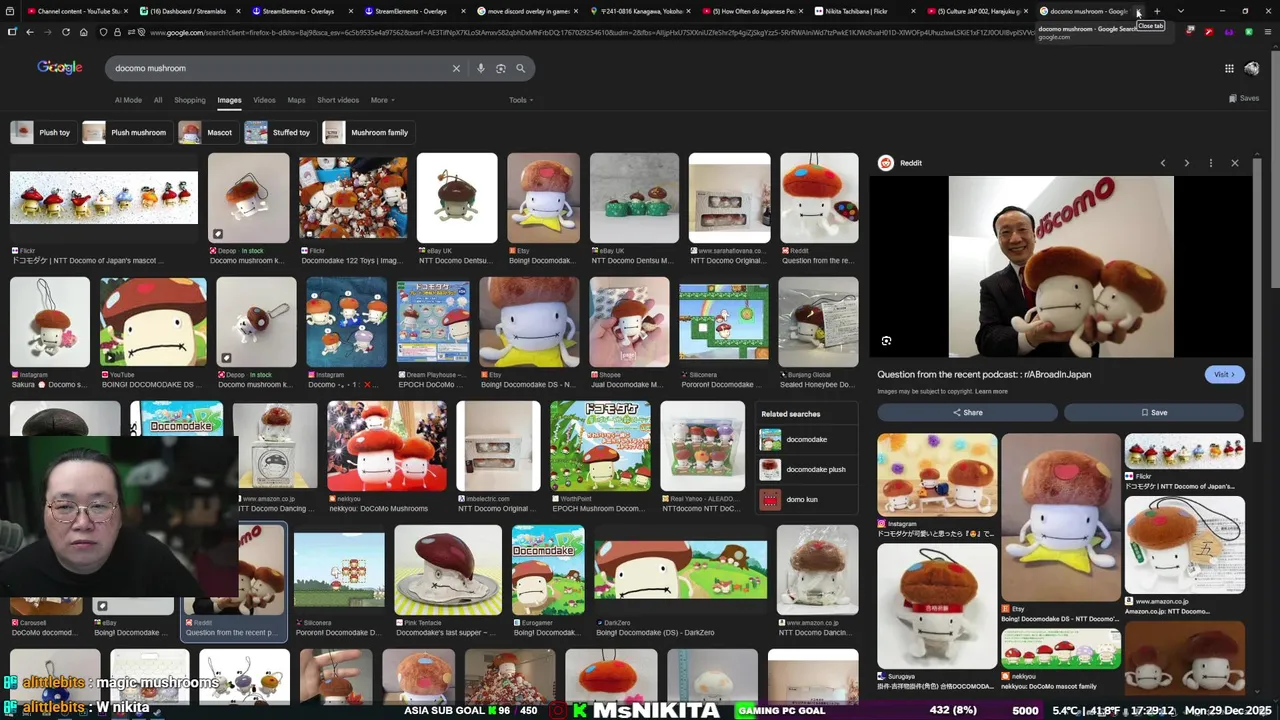This screenshot has height=720, width=1280.
Task: Switch to the Shopping tab
Action: click(190, 100)
